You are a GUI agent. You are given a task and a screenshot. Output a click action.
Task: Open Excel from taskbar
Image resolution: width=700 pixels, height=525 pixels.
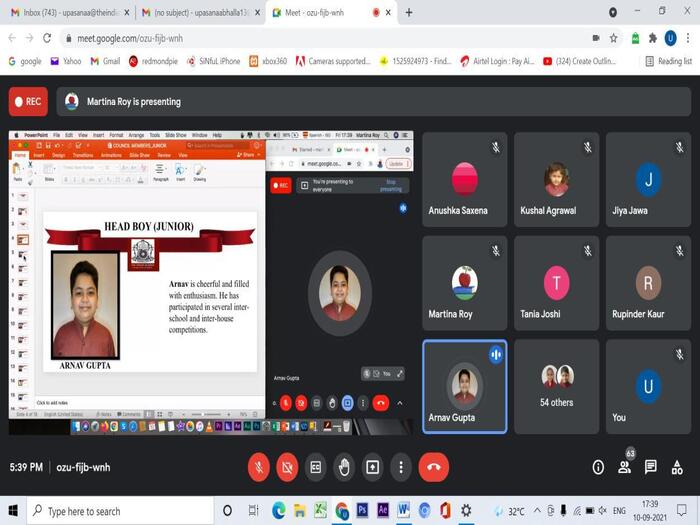pos(321,511)
